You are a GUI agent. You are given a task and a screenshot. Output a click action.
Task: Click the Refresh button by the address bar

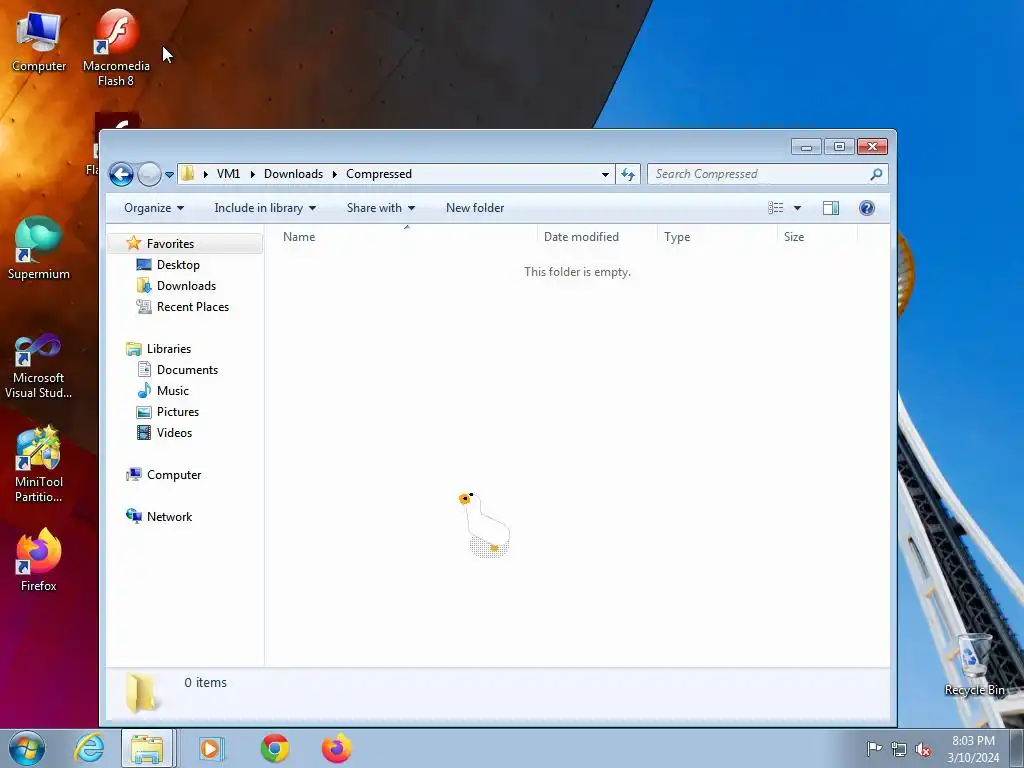628,174
